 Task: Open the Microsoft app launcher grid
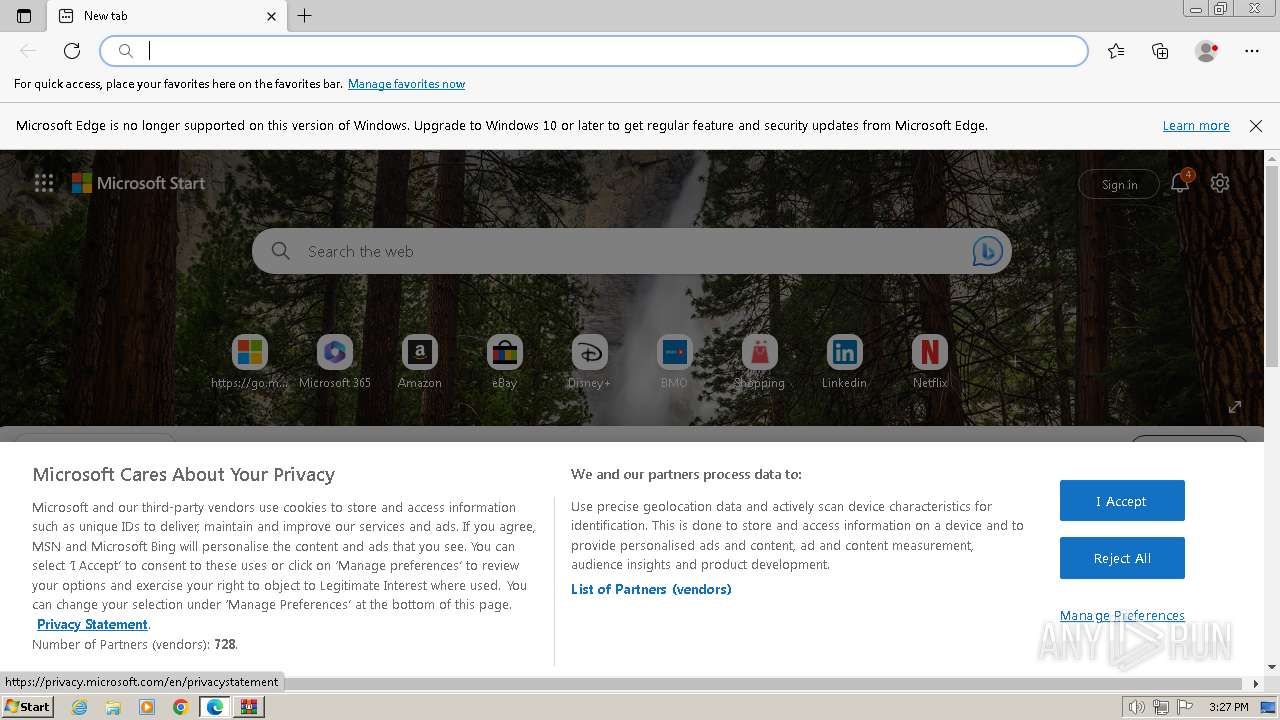pyautogui.click(x=44, y=183)
